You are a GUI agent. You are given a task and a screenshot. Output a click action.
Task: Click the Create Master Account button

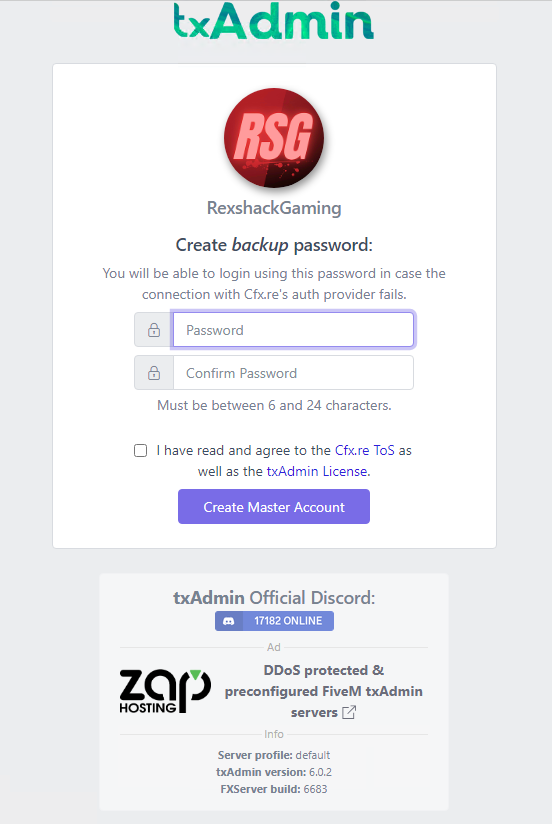click(x=274, y=507)
